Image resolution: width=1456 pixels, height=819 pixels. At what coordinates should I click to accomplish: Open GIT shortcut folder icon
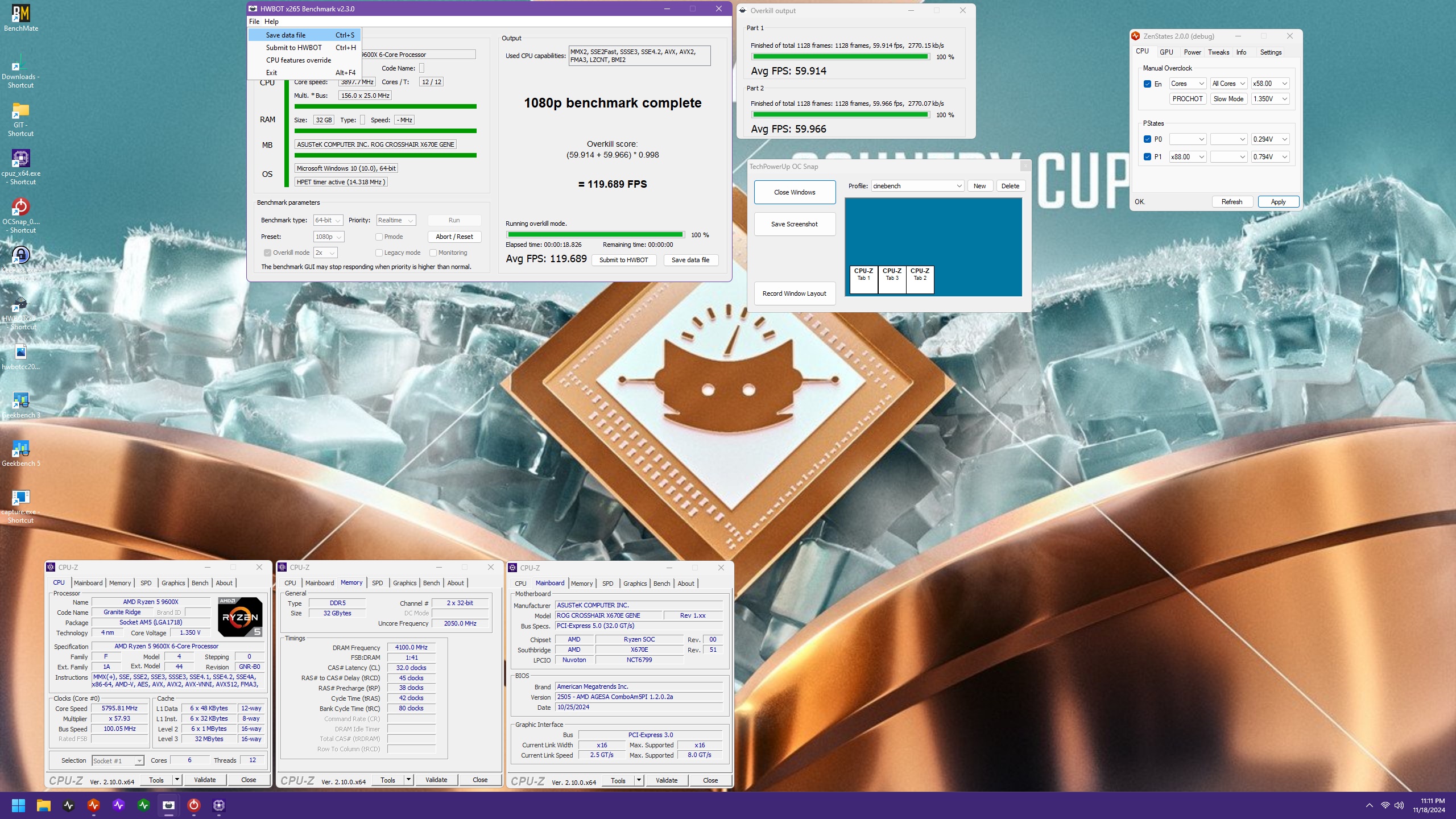(x=20, y=119)
